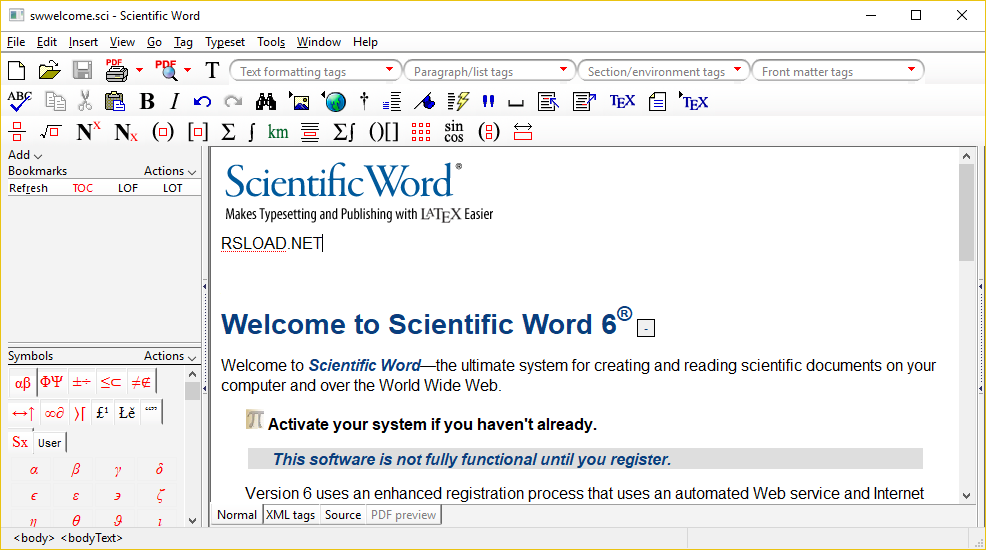Print PDF using the printer icon
986x550 pixels.
pos(116,70)
